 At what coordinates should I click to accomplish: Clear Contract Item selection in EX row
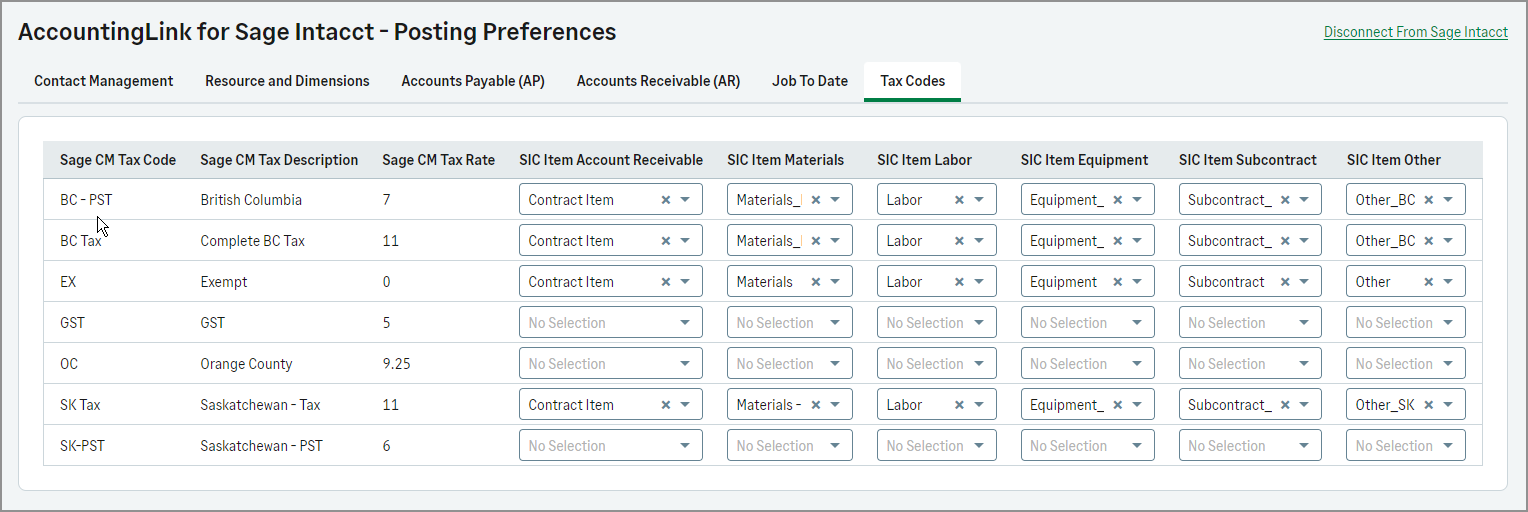click(666, 282)
